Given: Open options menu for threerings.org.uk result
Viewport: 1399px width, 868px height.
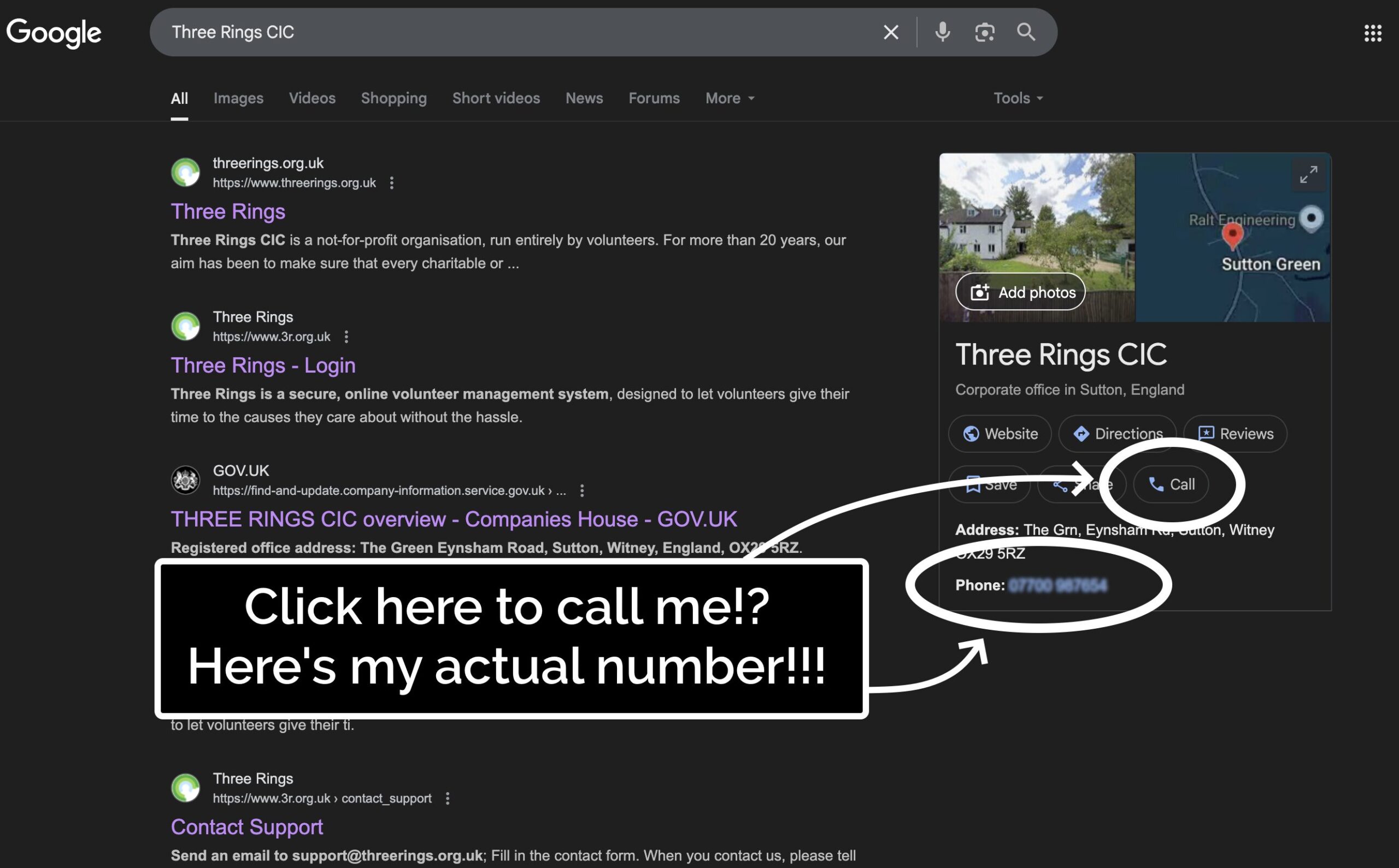Looking at the screenshot, I should point(392,182).
